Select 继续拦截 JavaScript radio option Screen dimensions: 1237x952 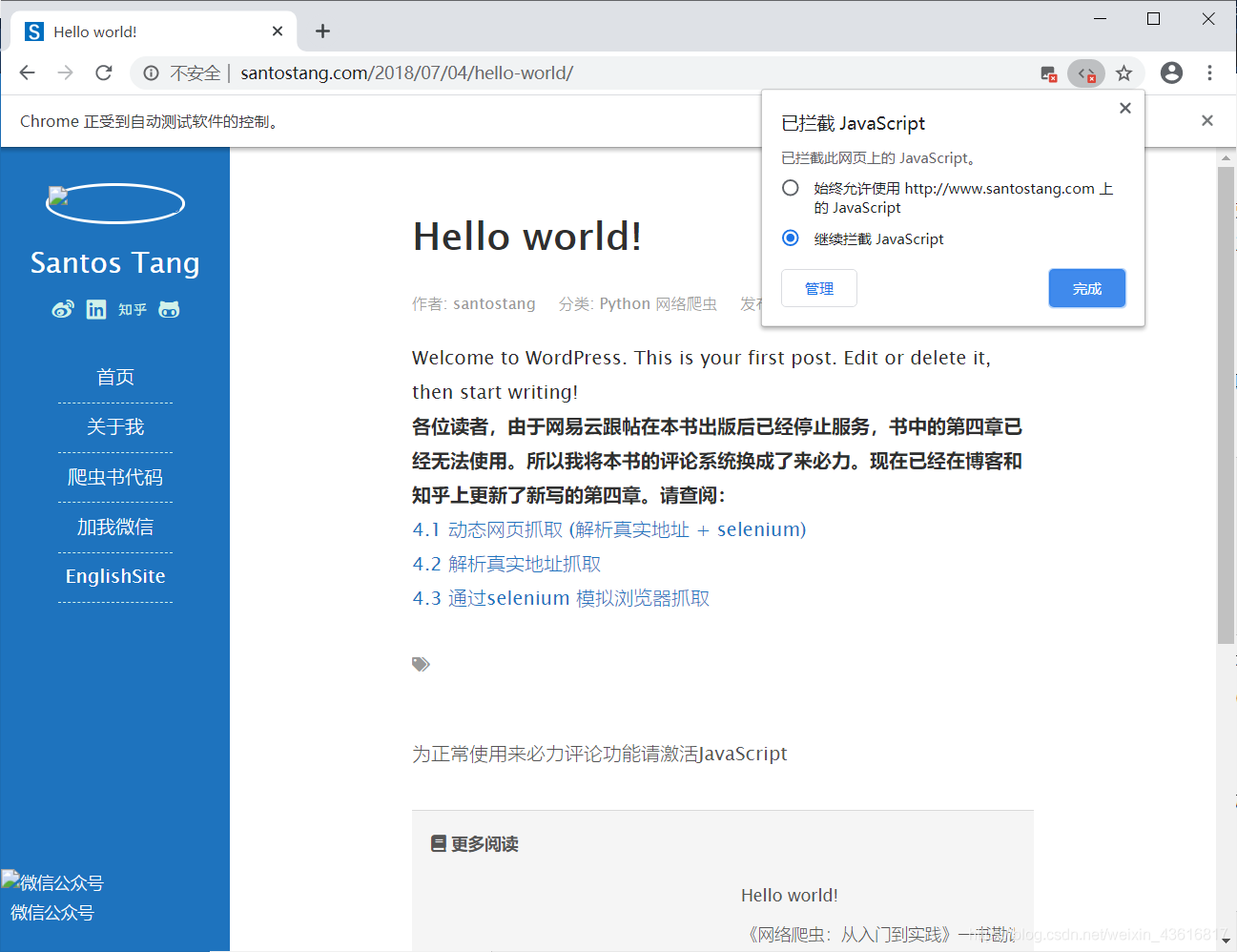tap(790, 238)
